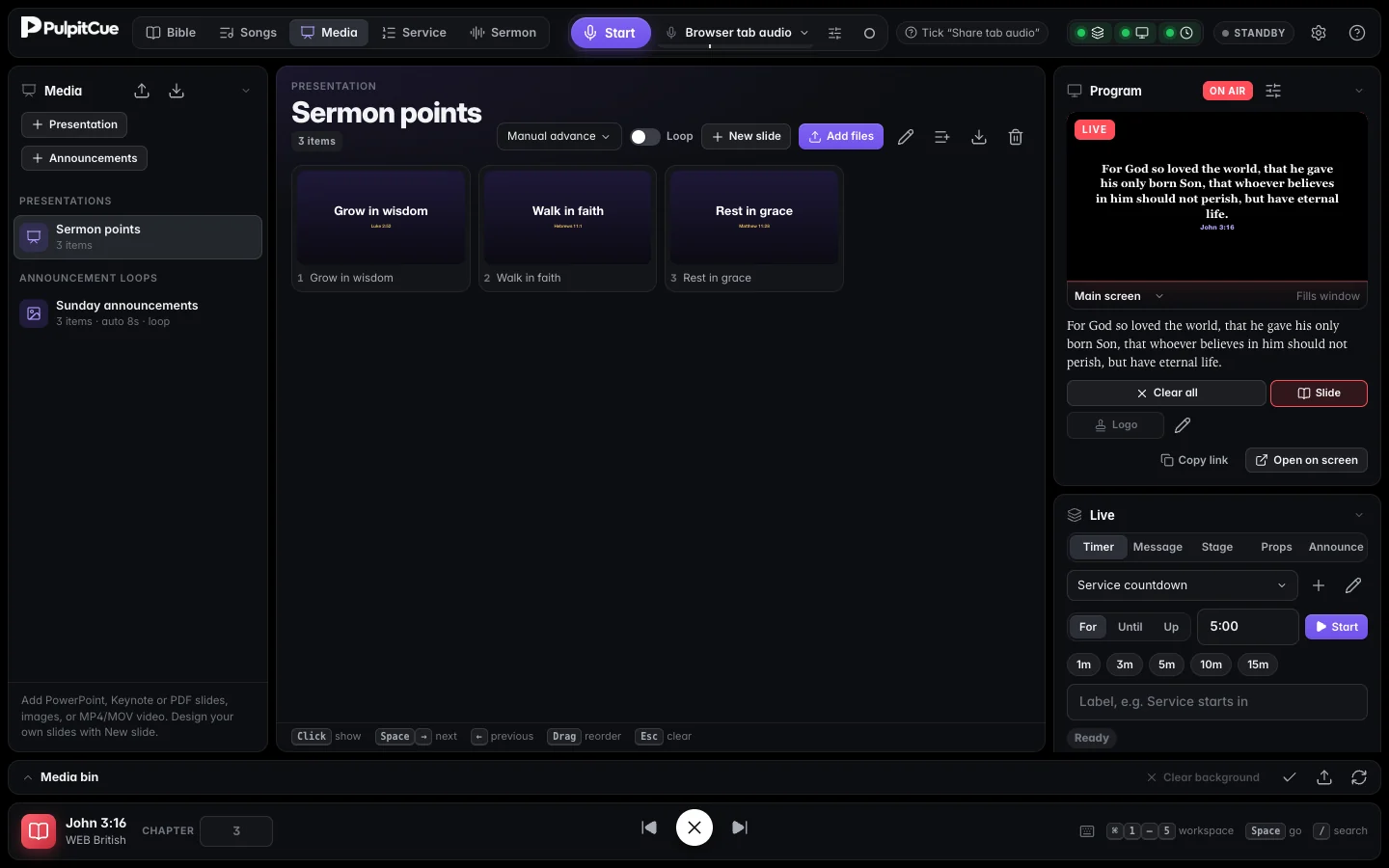Open the settings gear in top bar
The width and height of the screenshot is (1389, 868).
[x=1319, y=33]
